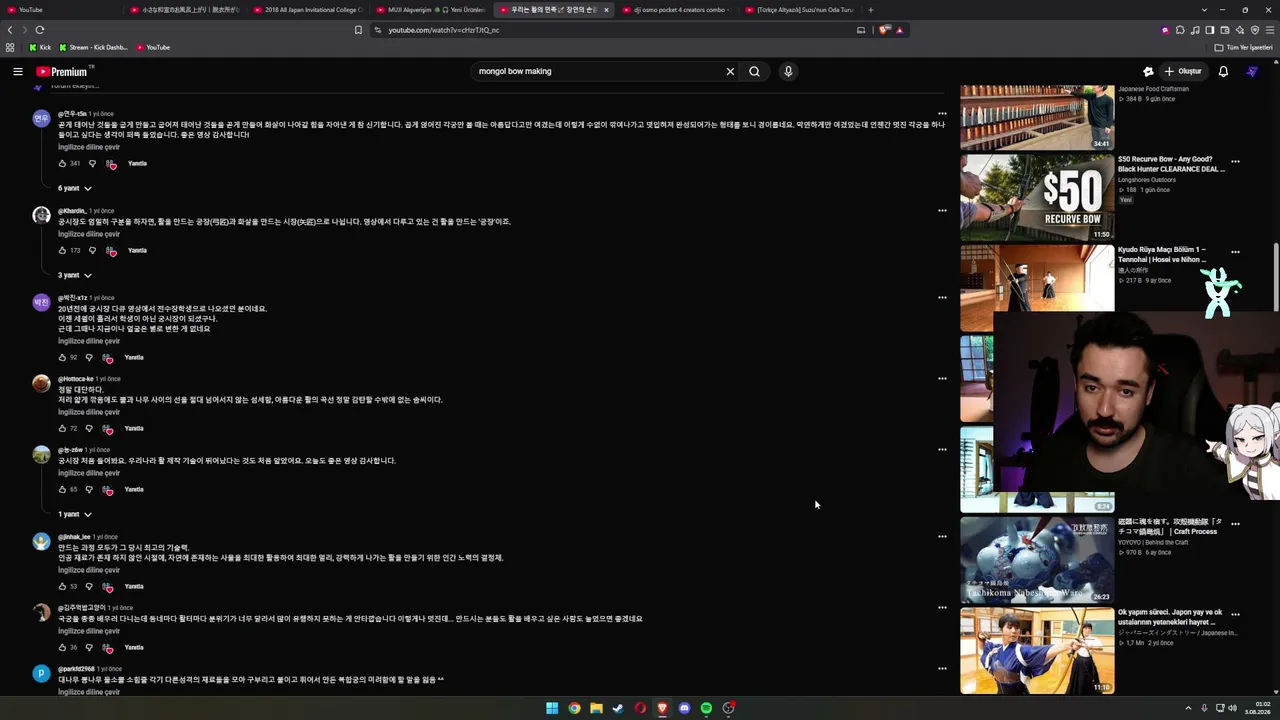Image resolution: width=1280 pixels, height=720 pixels.
Task: Like the comment with 65 likes
Action: [62, 489]
